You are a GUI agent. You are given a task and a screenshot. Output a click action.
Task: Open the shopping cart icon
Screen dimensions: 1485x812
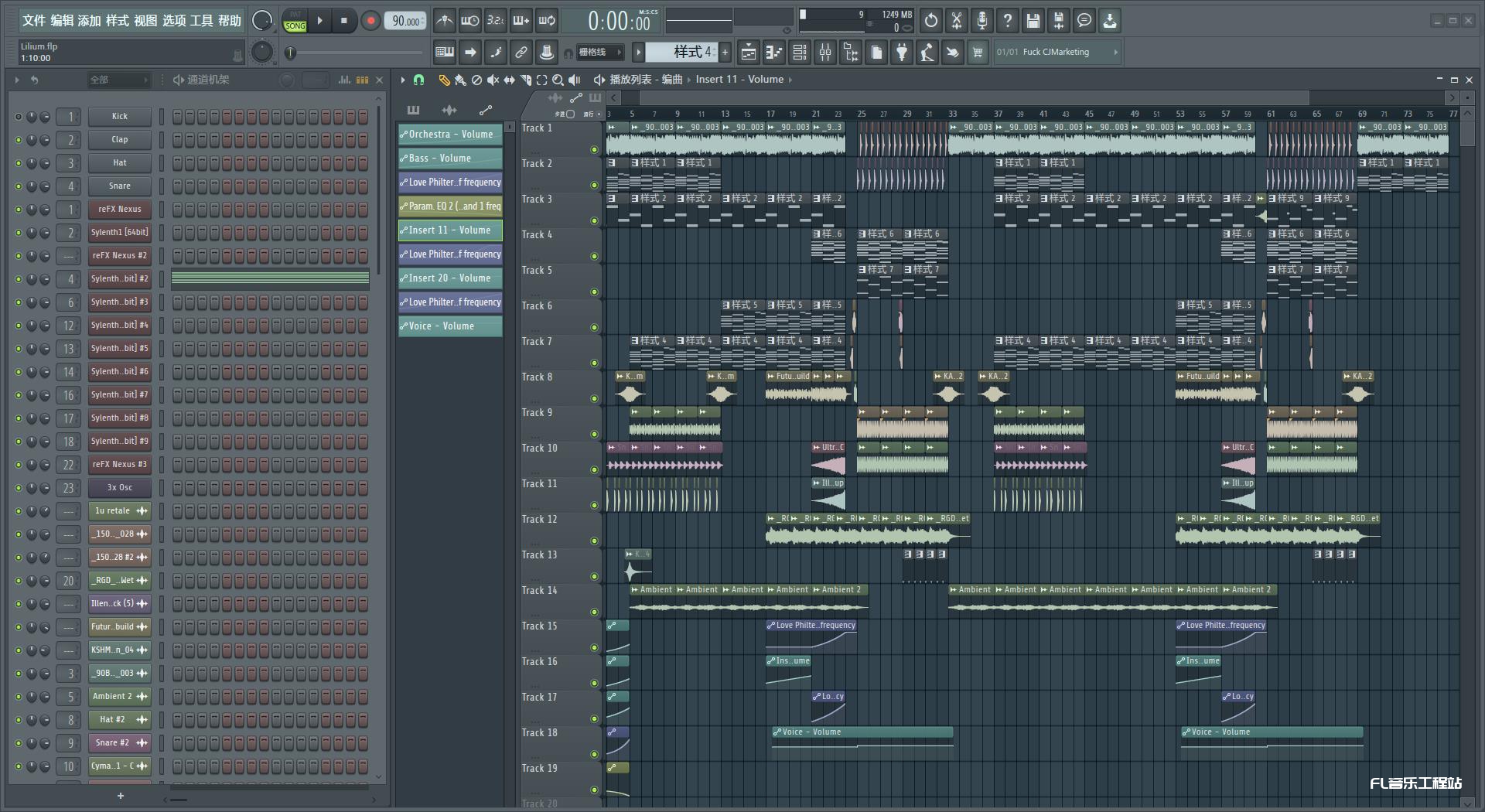(x=978, y=53)
